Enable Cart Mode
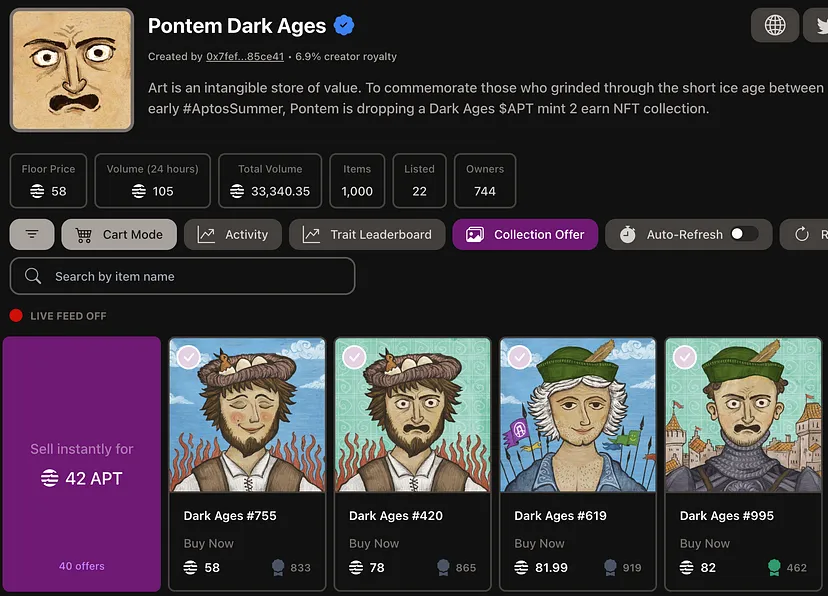 (x=119, y=234)
